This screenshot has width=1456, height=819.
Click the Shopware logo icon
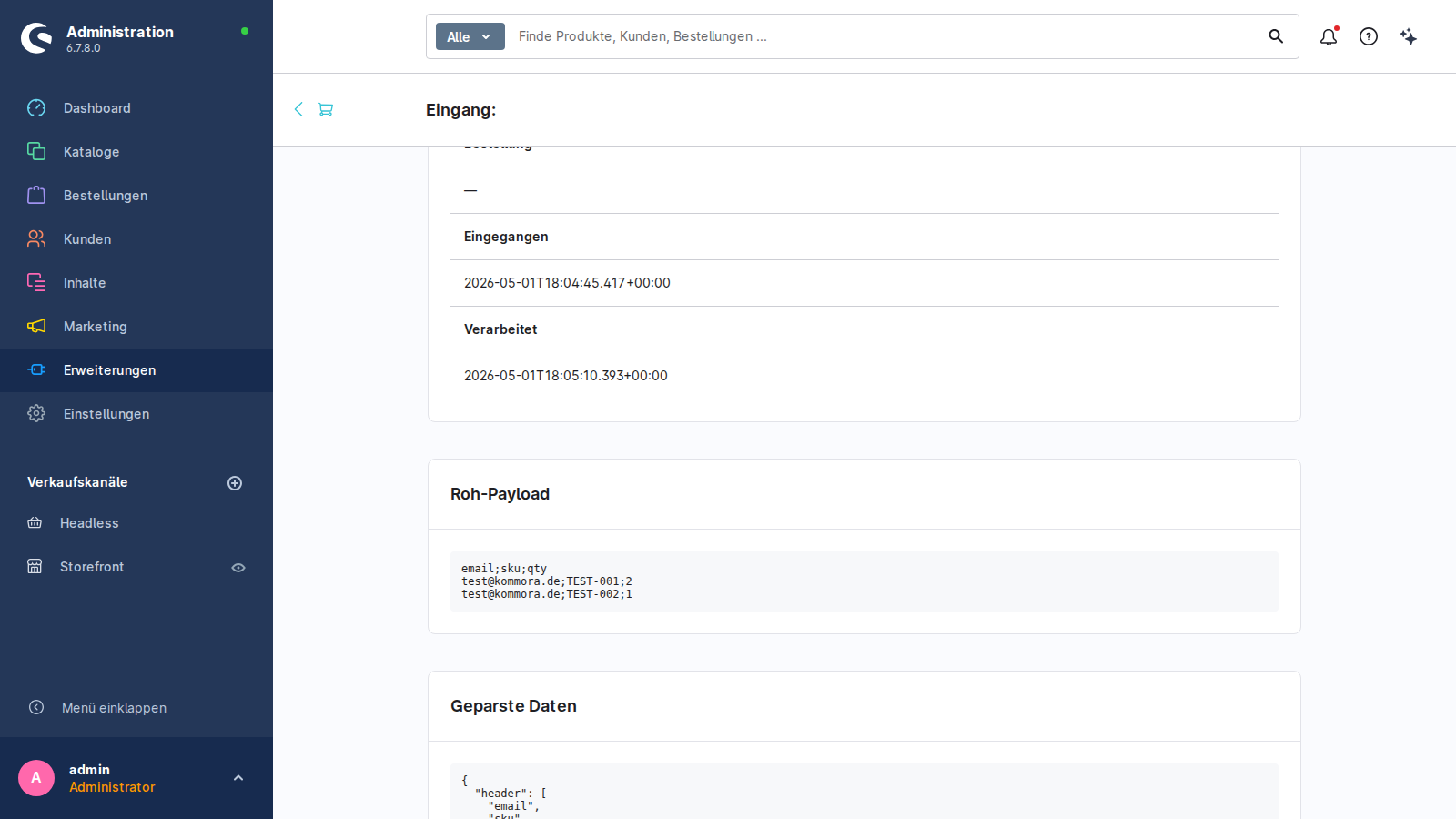pos(36,38)
